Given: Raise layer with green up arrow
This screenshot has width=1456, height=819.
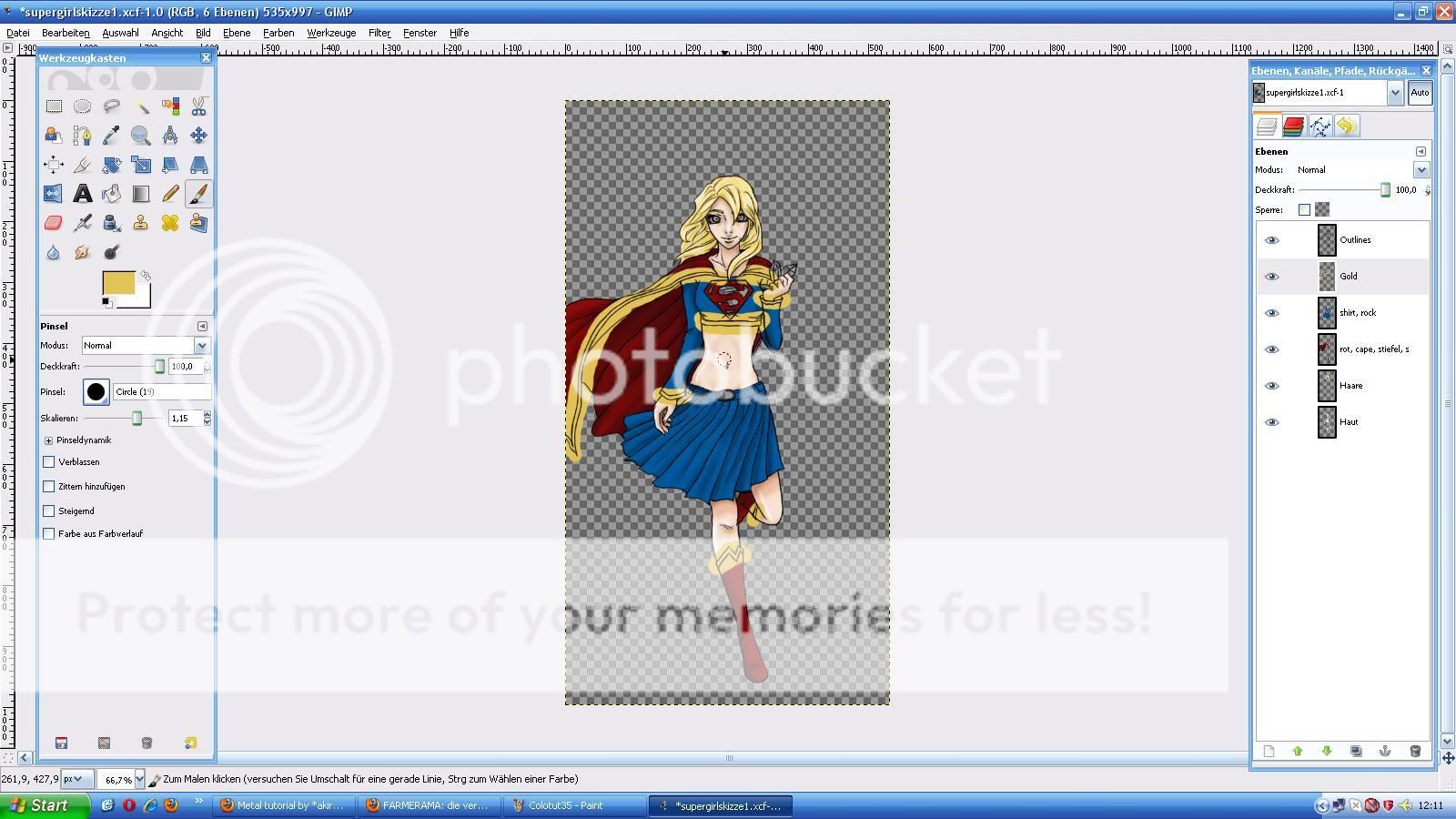Looking at the screenshot, I should 1298,752.
